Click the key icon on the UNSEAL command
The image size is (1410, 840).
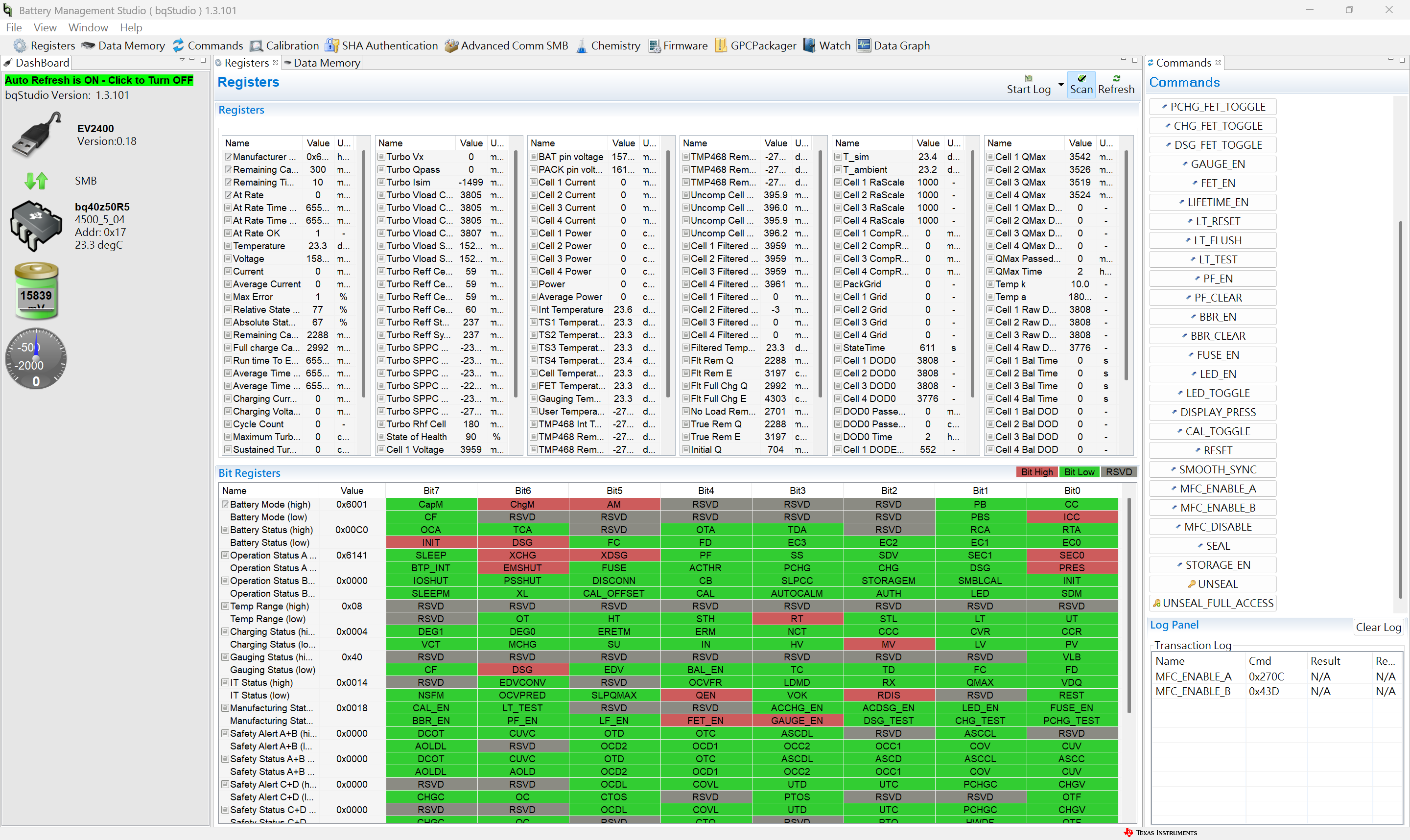click(x=1192, y=583)
